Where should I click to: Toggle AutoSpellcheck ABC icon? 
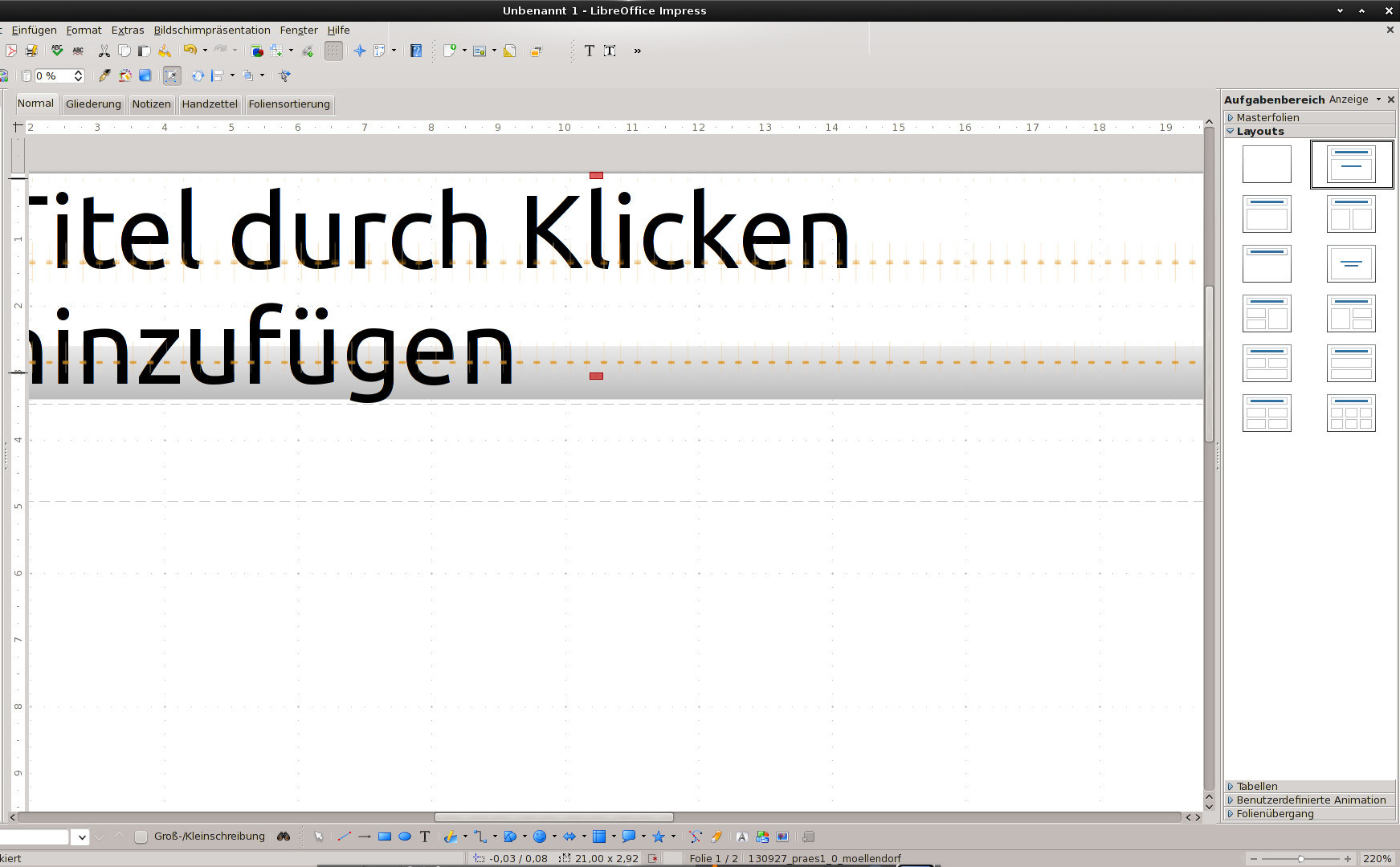78,51
